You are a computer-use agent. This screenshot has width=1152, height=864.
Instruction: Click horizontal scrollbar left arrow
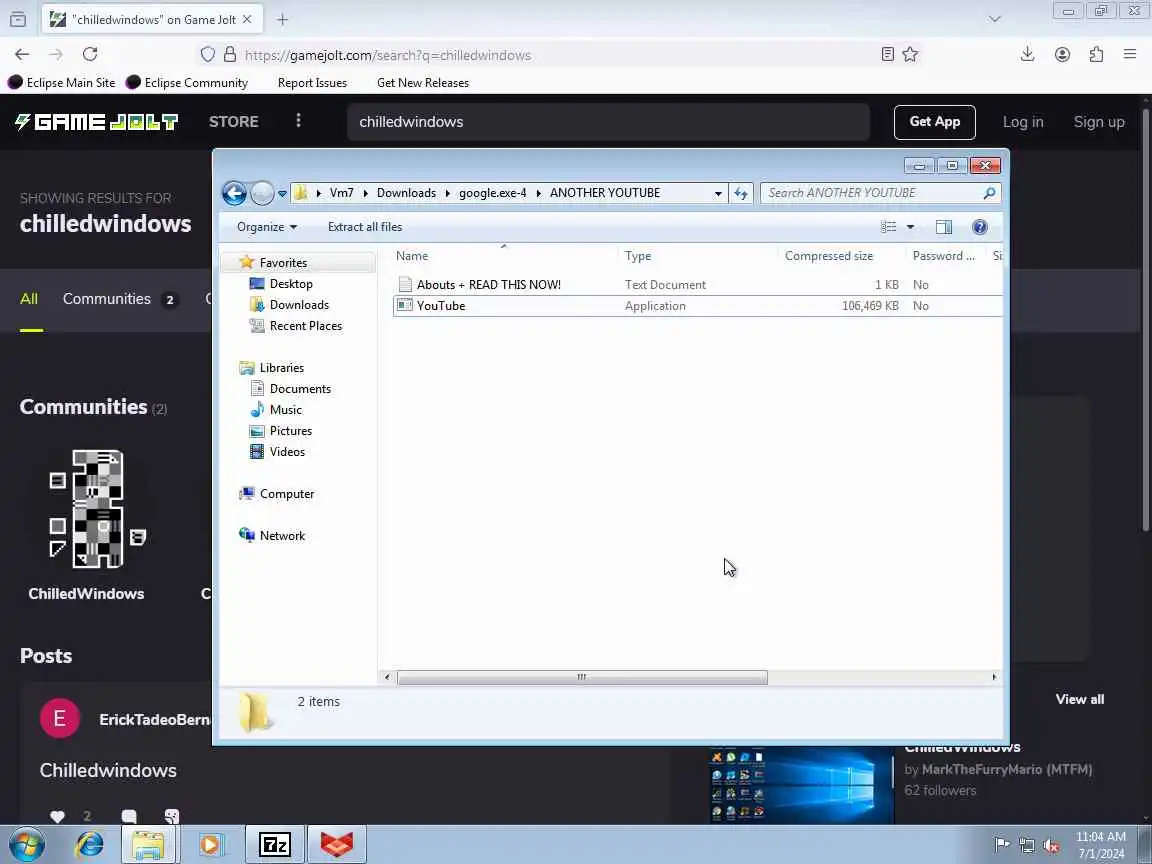[387, 677]
